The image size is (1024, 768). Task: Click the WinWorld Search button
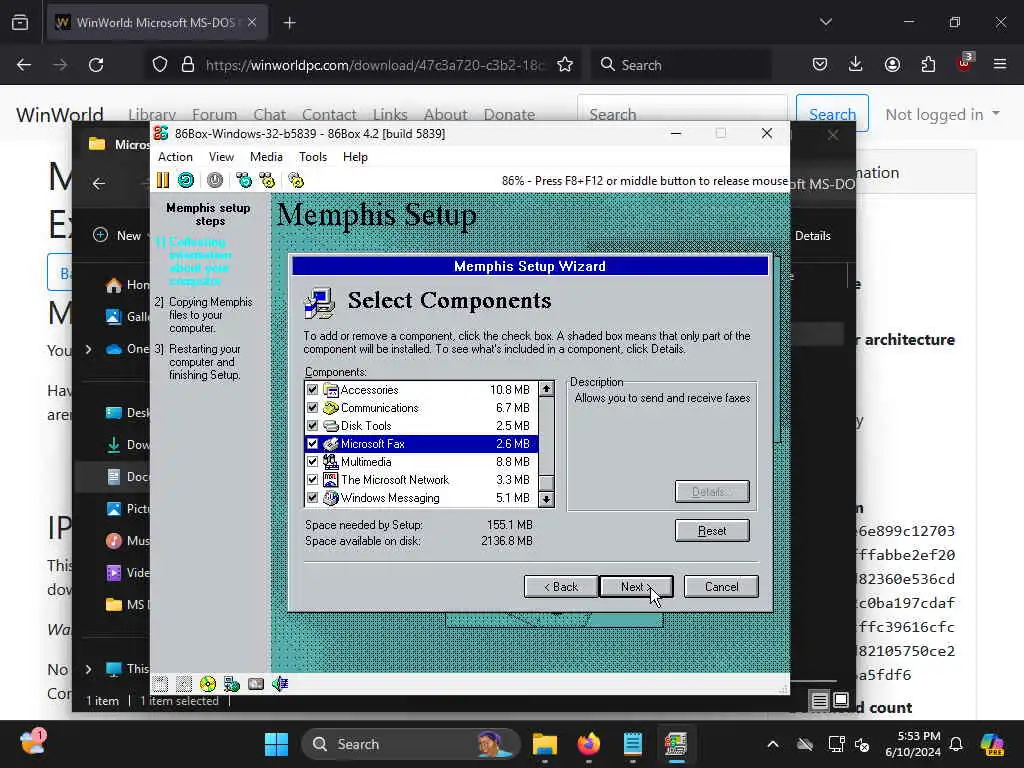click(832, 114)
